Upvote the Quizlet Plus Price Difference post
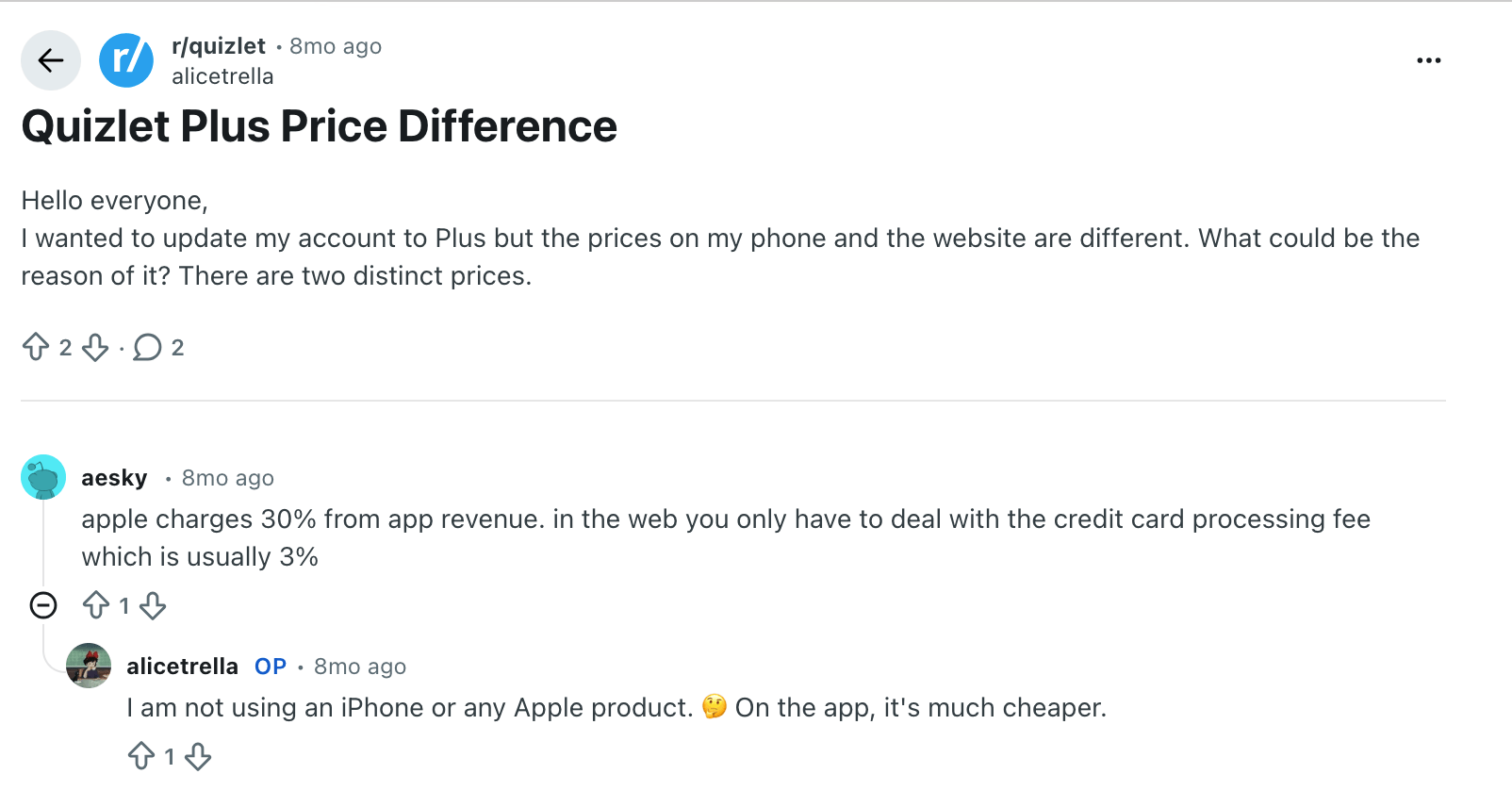 [x=38, y=347]
